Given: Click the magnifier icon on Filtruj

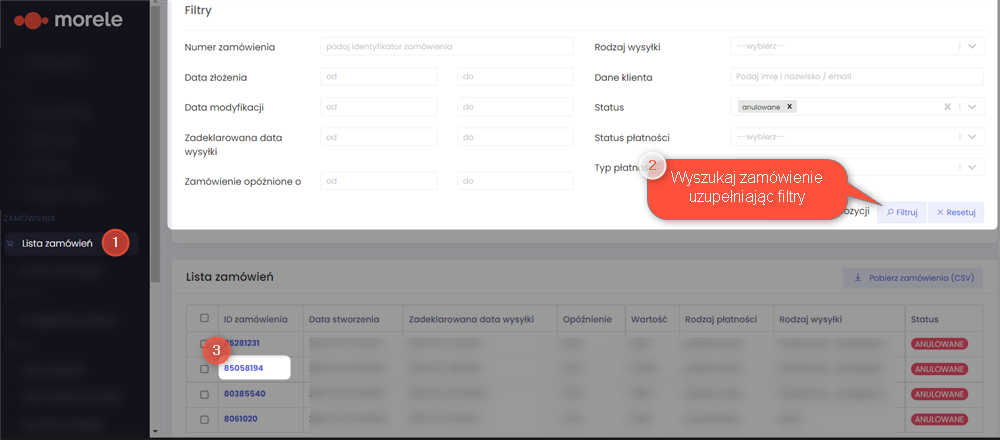Looking at the screenshot, I should point(890,213).
